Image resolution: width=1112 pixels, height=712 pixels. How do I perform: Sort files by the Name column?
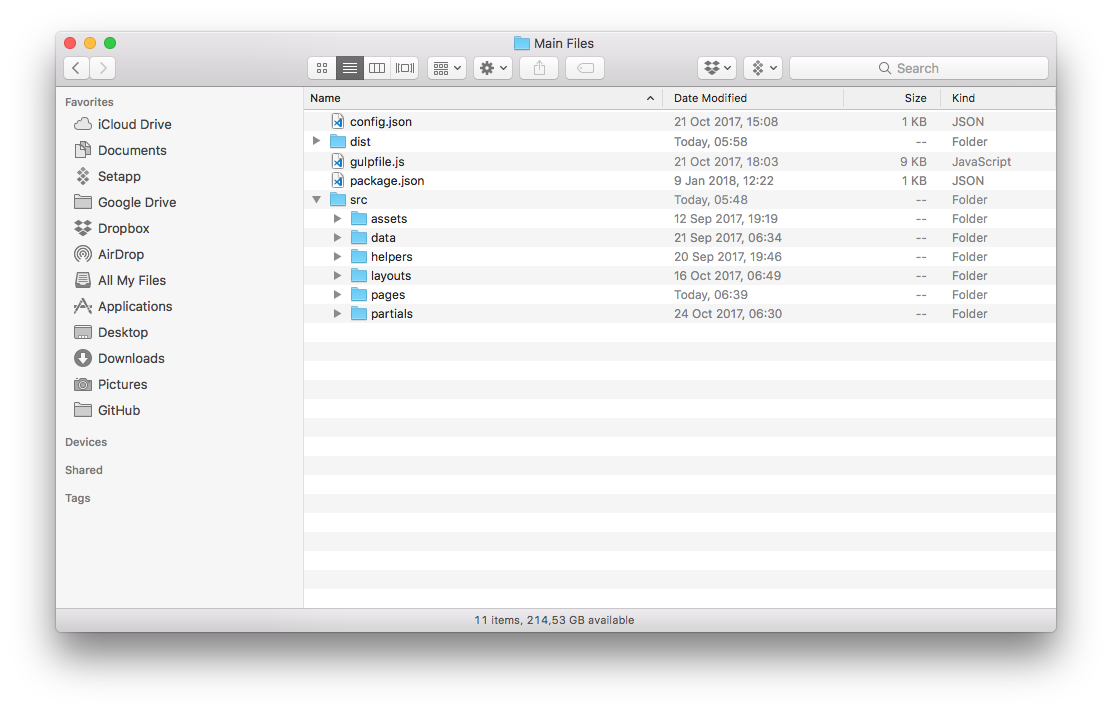pyautogui.click(x=483, y=98)
